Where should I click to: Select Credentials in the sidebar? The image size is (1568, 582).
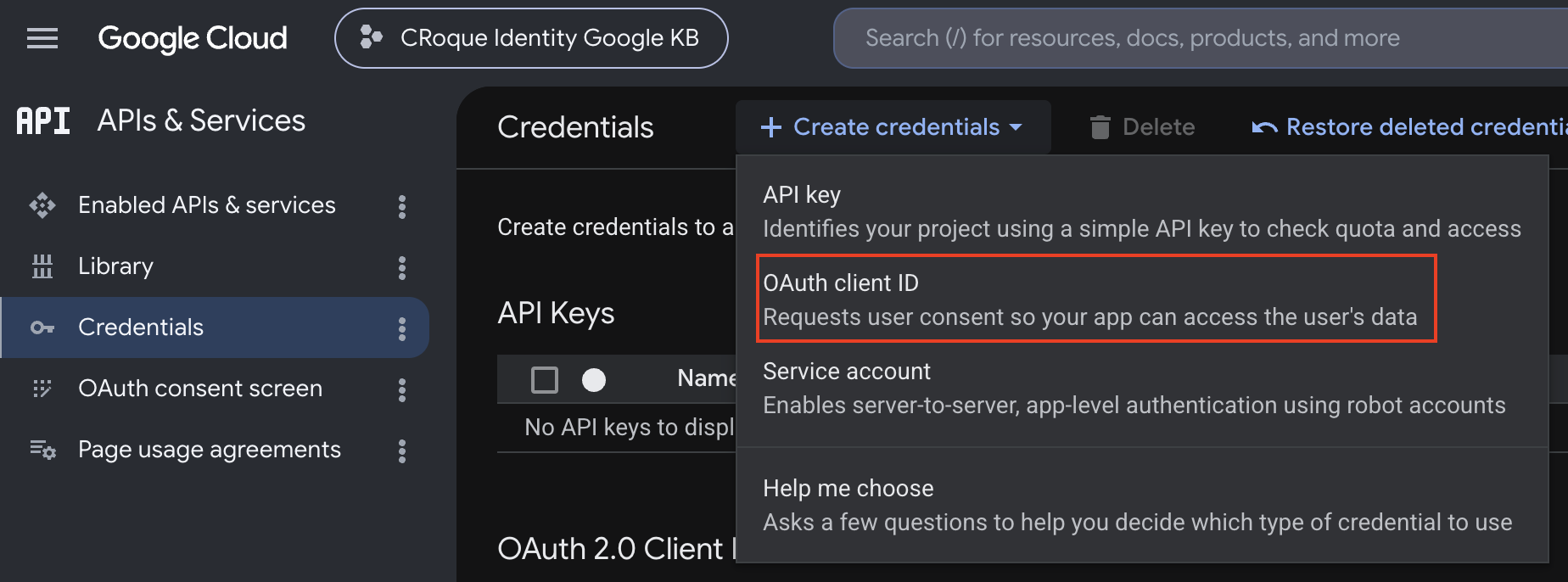pyautogui.click(x=216, y=327)
